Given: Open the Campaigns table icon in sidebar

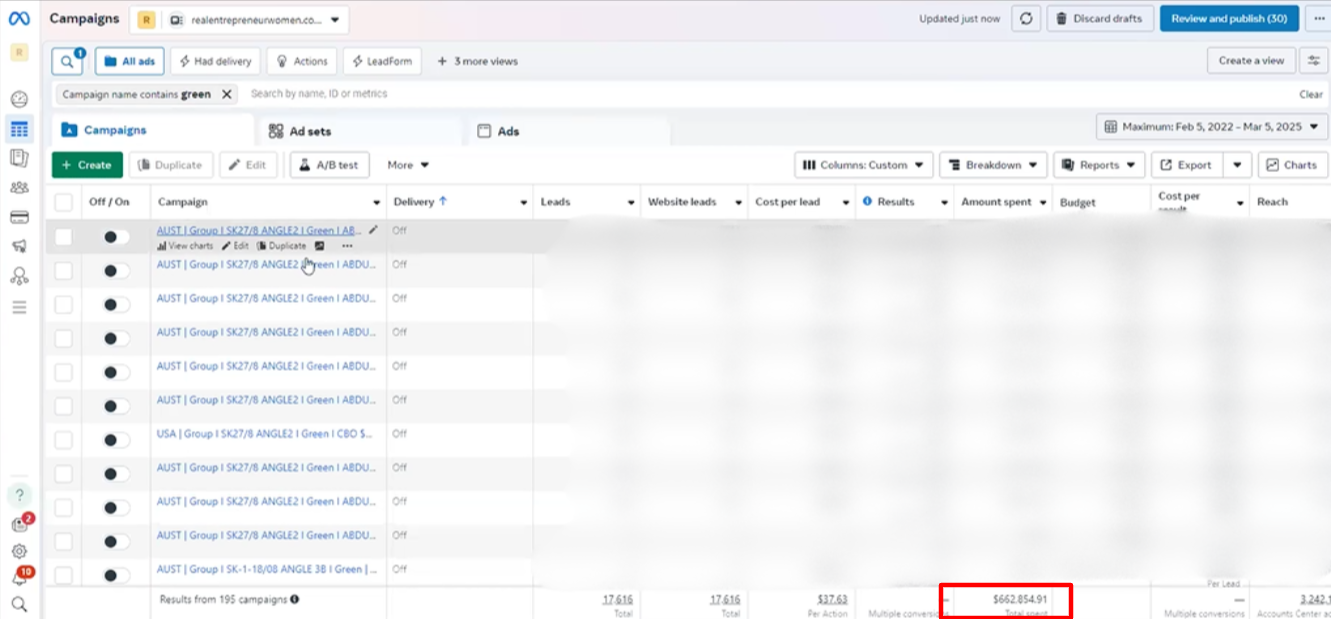Looking at the screenshot, I should coord(19,129).
